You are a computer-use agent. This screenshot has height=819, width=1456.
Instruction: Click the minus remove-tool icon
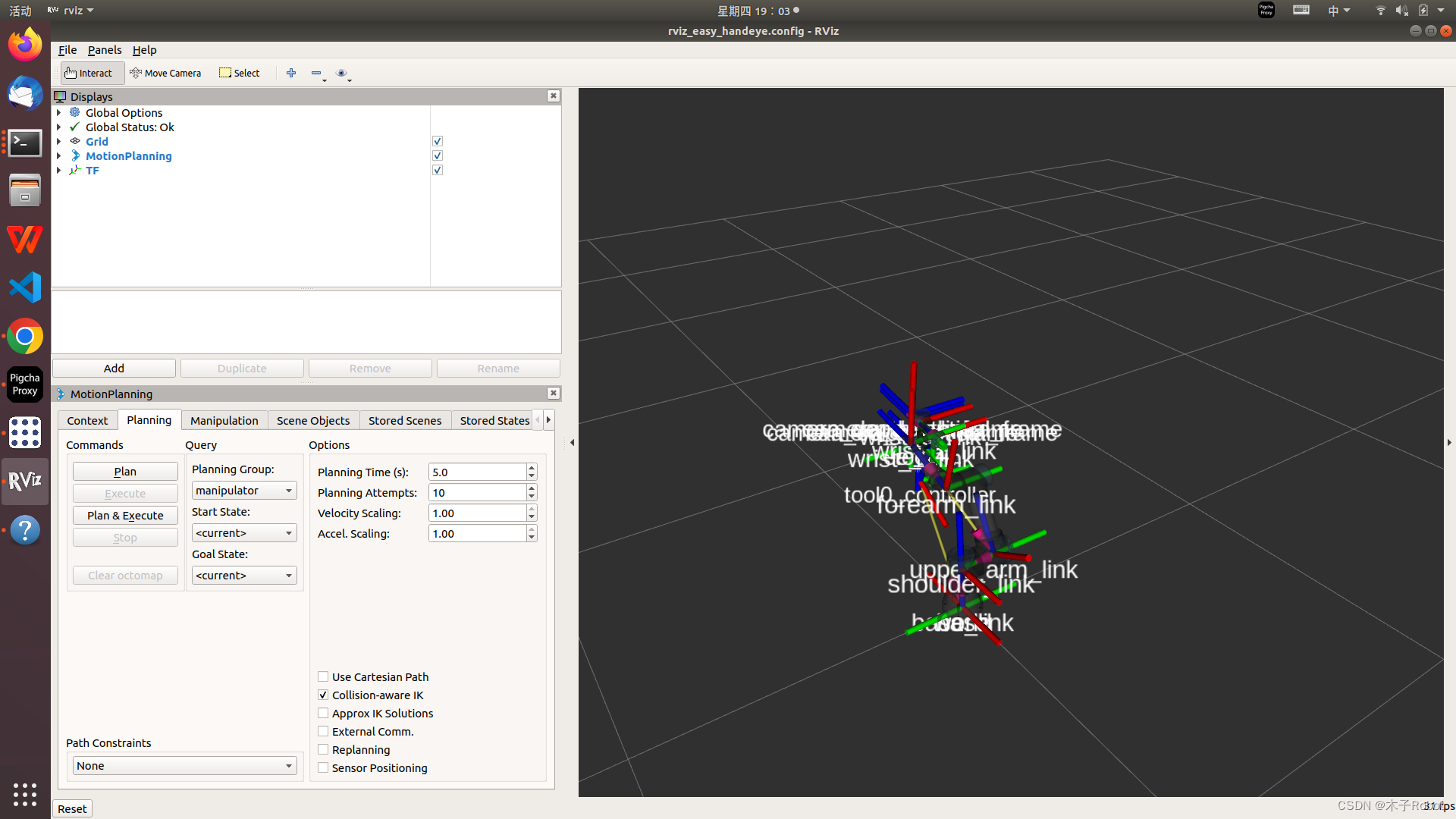(x=316, y=73)
